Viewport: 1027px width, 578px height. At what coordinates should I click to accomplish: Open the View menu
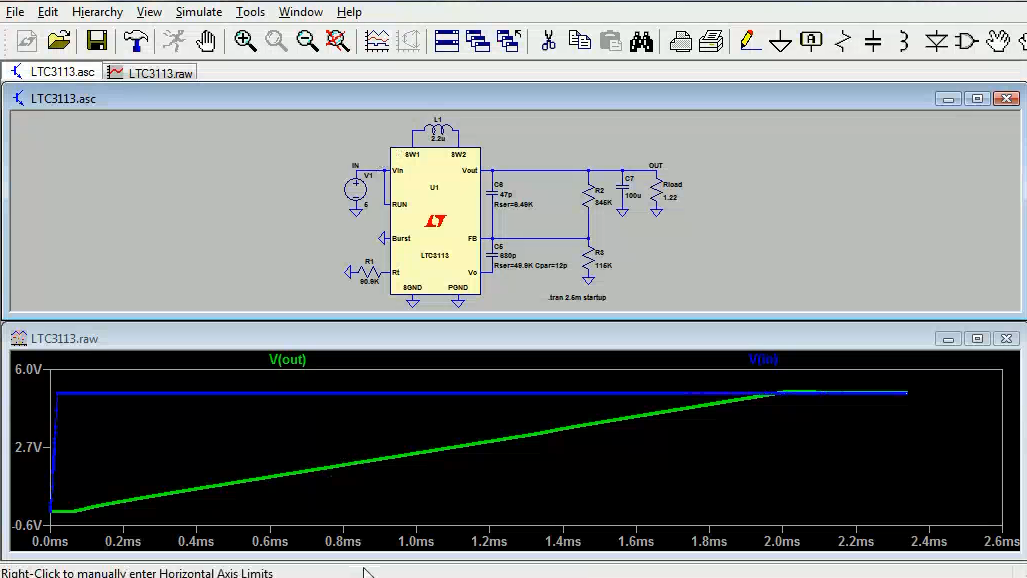coord(149,12)
